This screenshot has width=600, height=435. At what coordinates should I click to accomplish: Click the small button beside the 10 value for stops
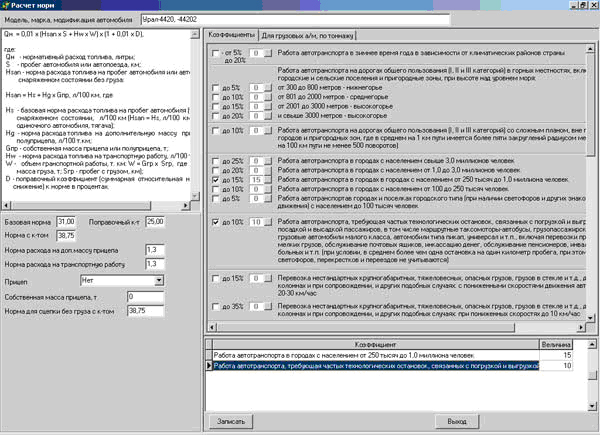pos(268,222)
